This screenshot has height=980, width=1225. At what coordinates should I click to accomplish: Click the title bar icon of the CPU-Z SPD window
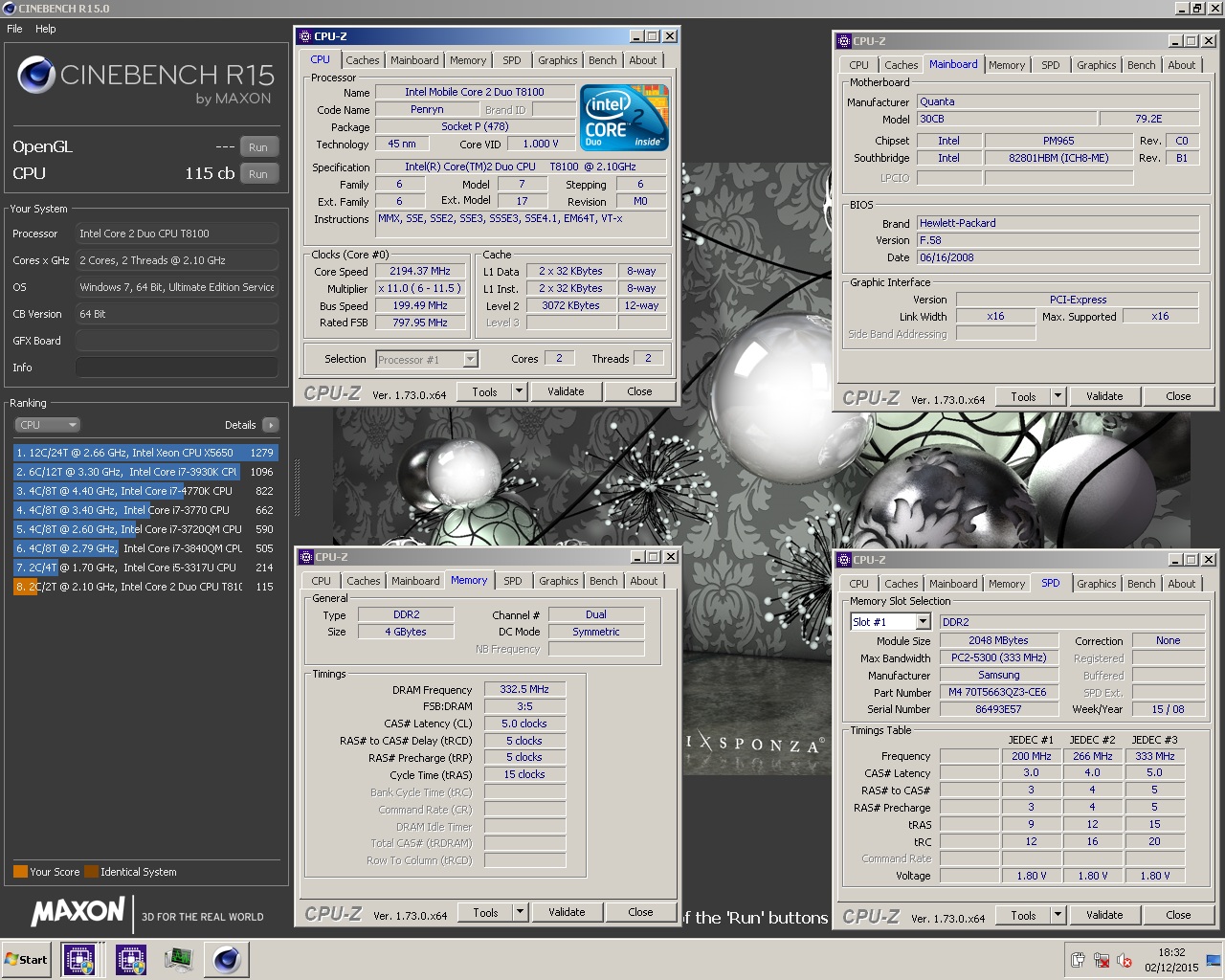coord(843,560)
